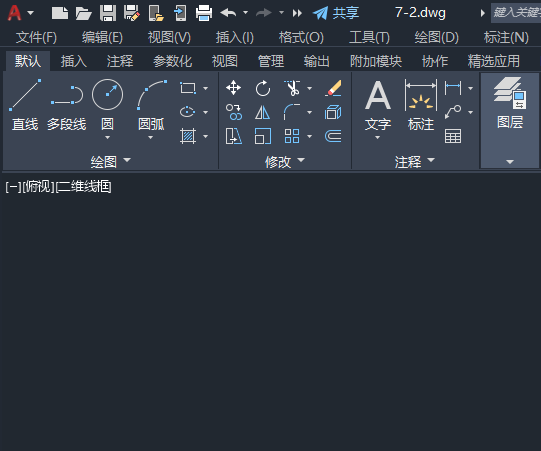Open the Circle (圆) options dropdown arrow

[x=107, y=137]
